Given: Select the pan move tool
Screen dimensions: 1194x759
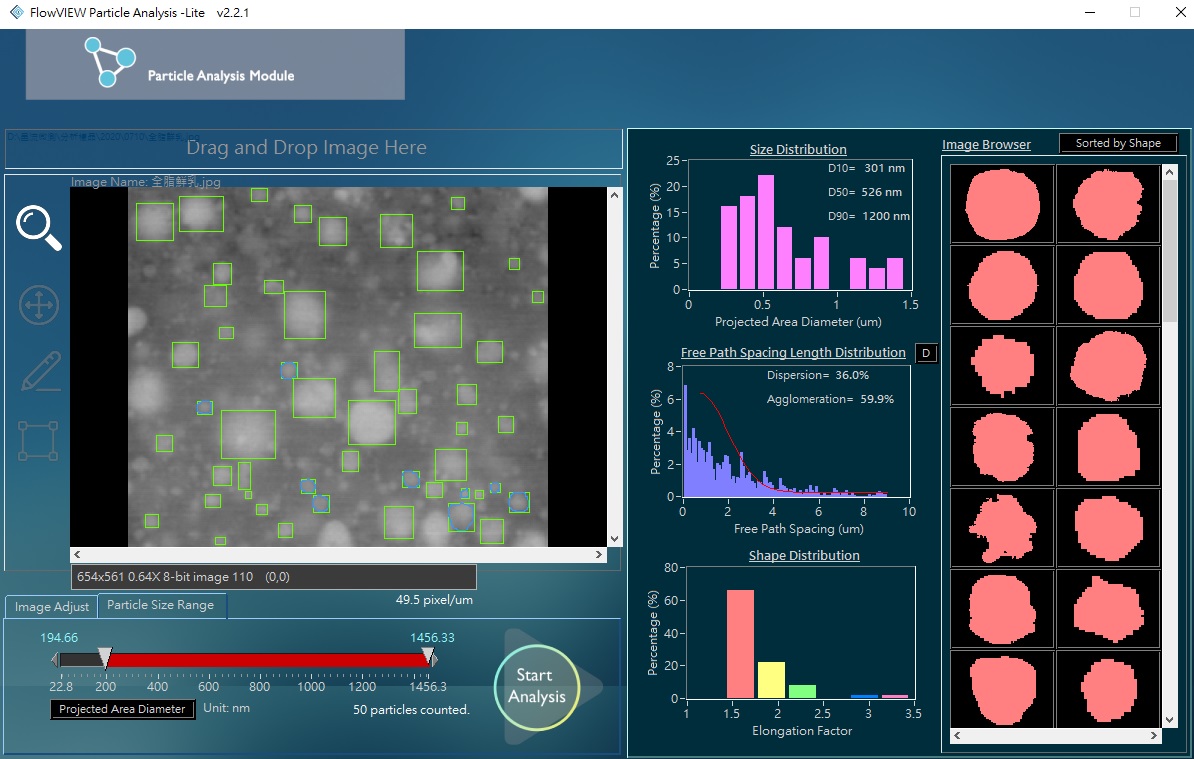Looking at the screenshot, I should tap(39, 305).
